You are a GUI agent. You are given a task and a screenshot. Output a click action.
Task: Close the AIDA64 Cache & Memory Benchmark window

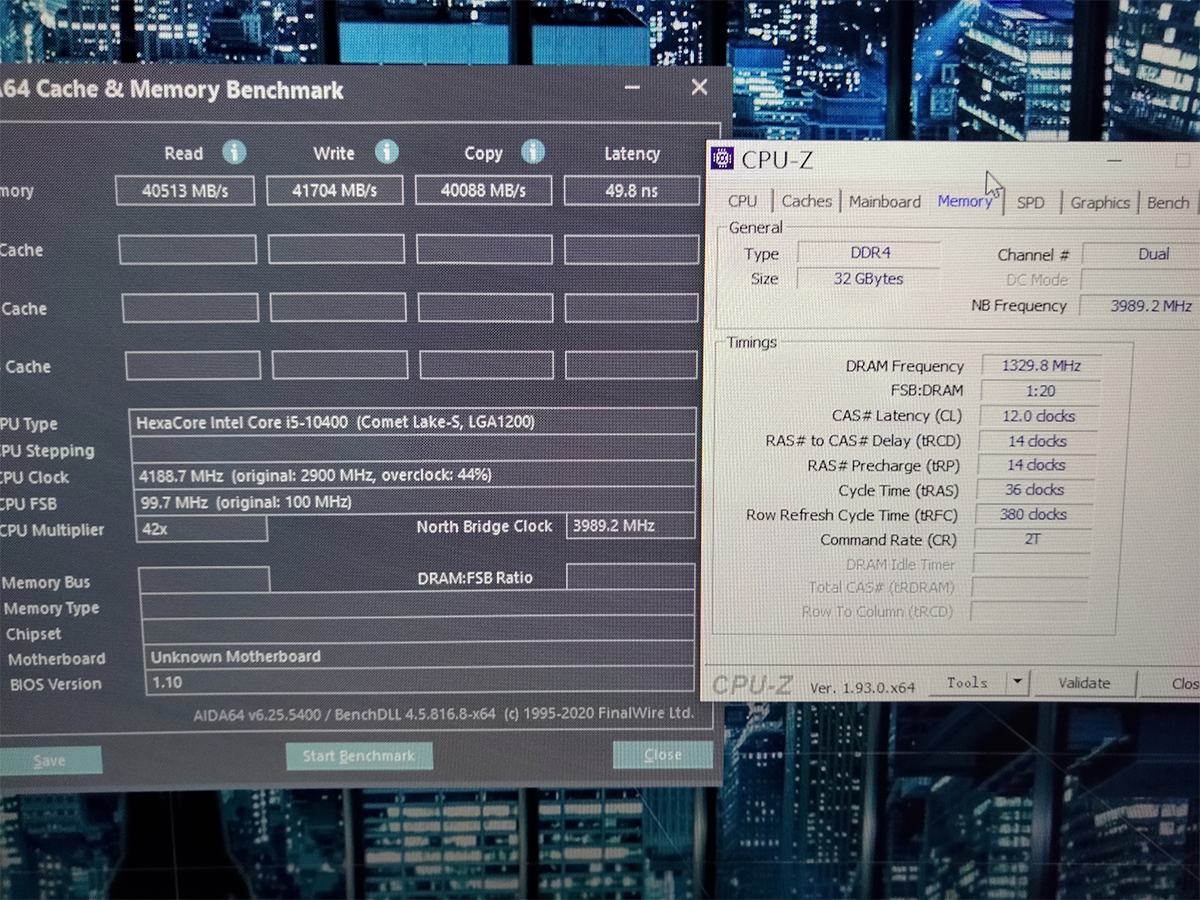click(x=699, y=88)
